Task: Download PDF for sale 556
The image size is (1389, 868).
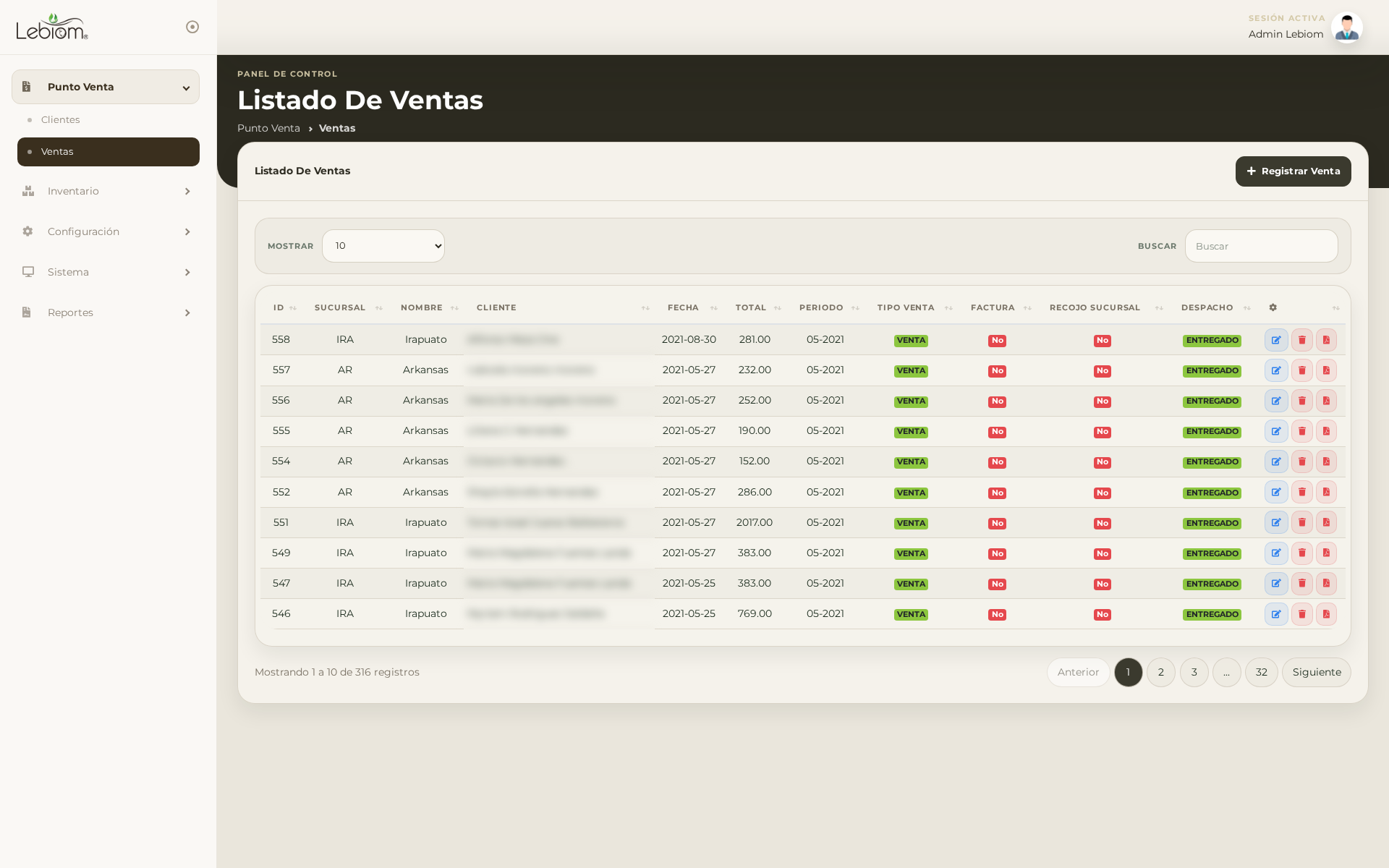Action: pyautogui.click(x=1326, y=401)
